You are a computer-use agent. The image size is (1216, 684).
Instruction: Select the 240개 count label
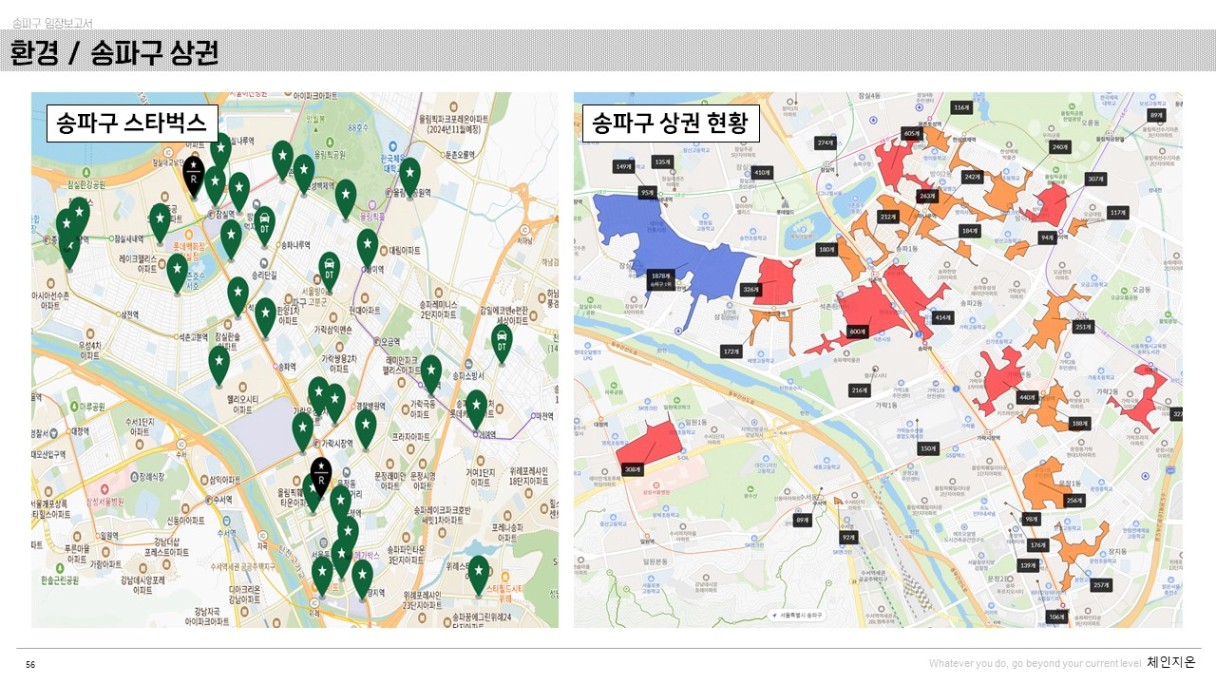(1060, 147)
